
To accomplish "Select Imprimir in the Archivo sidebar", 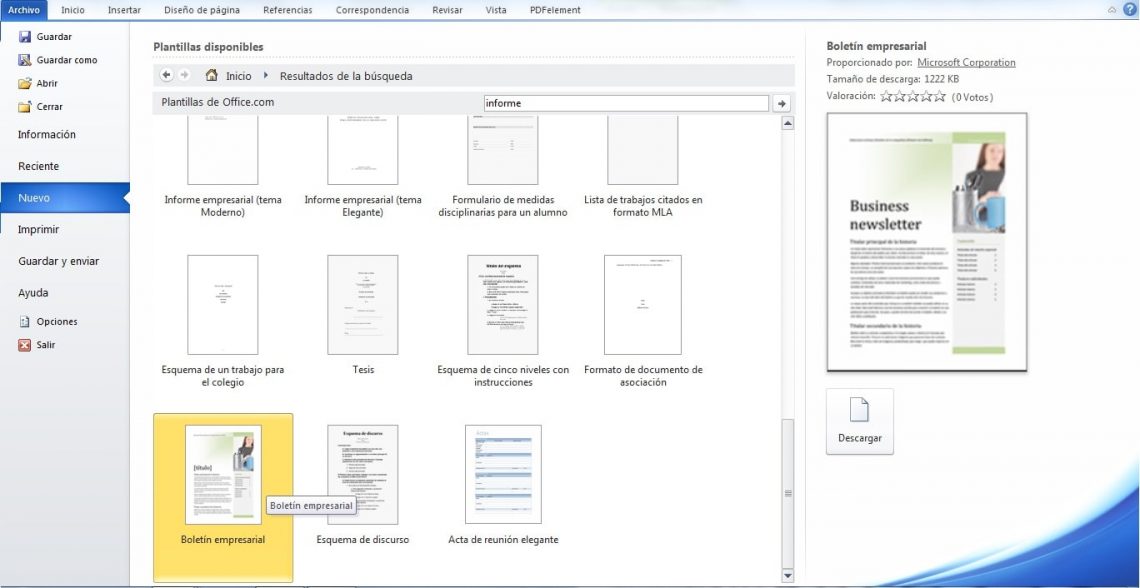I will (36, 229).
